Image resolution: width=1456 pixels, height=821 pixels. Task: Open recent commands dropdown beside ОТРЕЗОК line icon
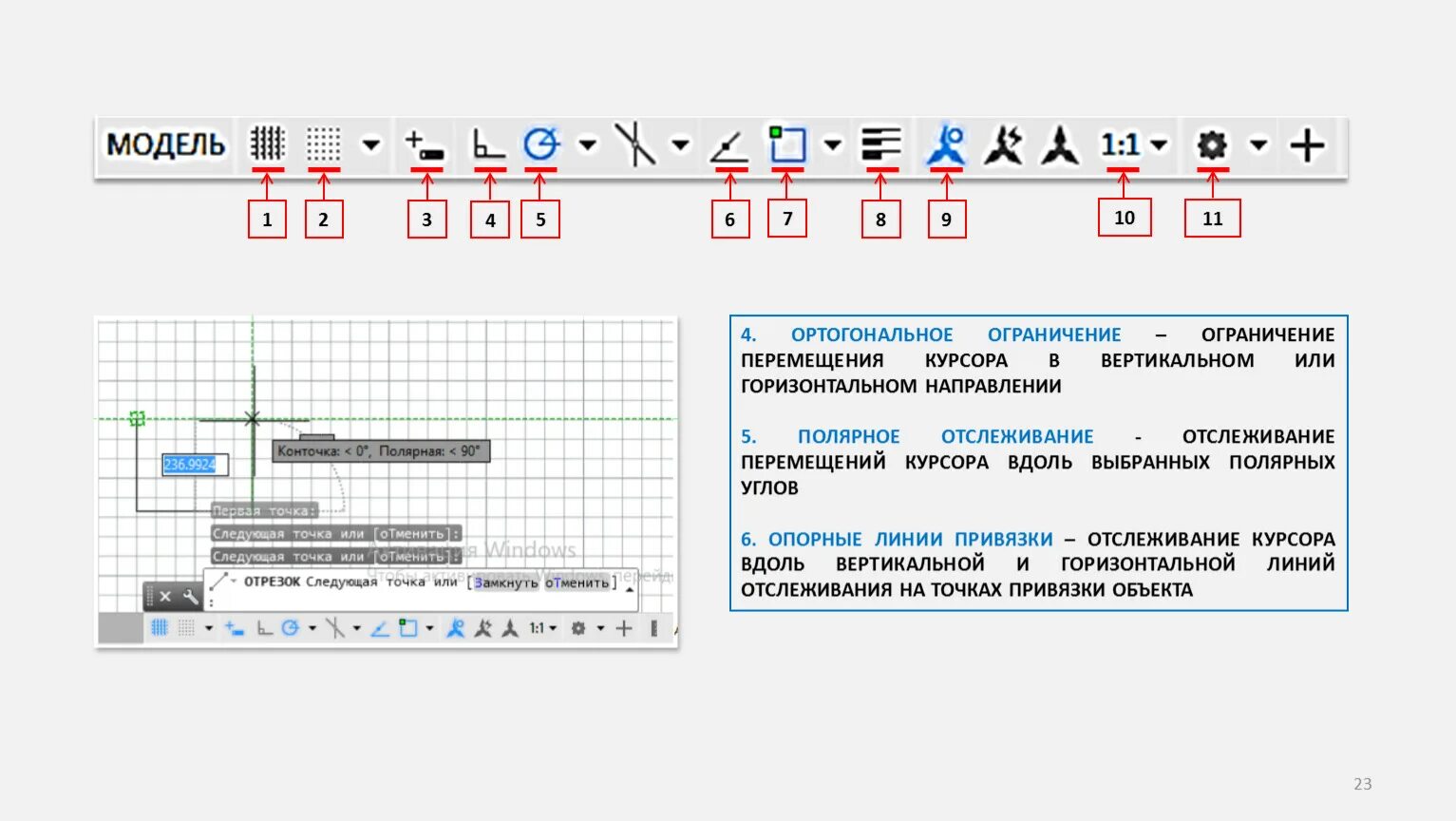tap(234, 582)
